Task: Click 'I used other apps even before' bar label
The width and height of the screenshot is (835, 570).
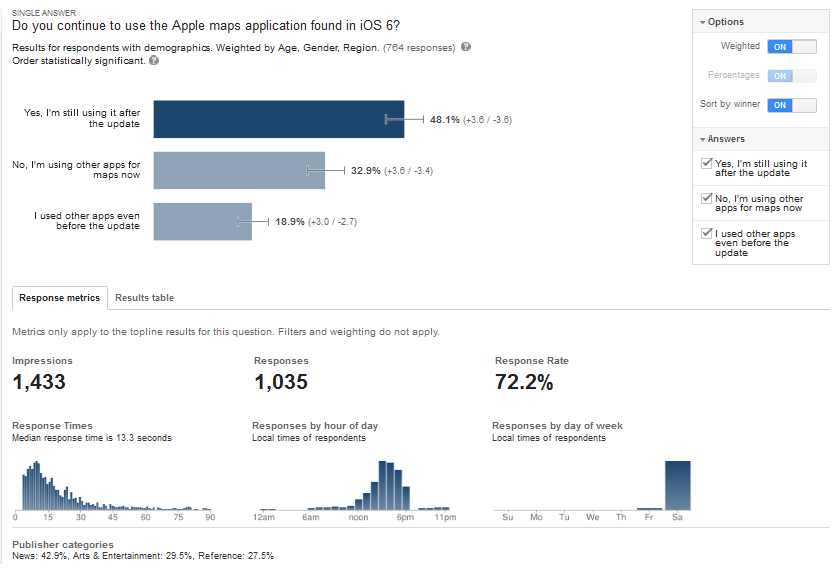Action: point(87,221)
